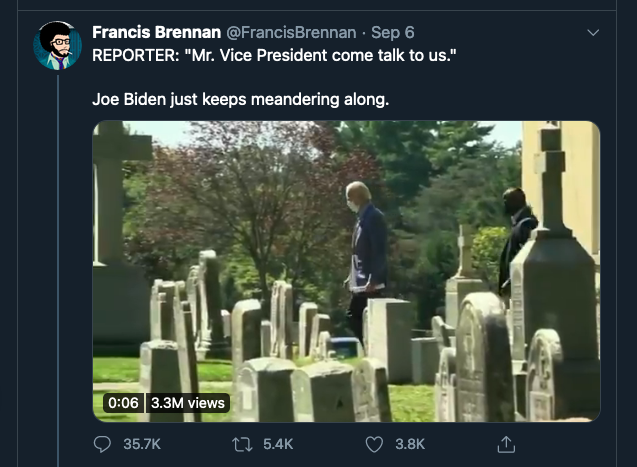Click the 3.3M views label

click(x=188, y=403)
